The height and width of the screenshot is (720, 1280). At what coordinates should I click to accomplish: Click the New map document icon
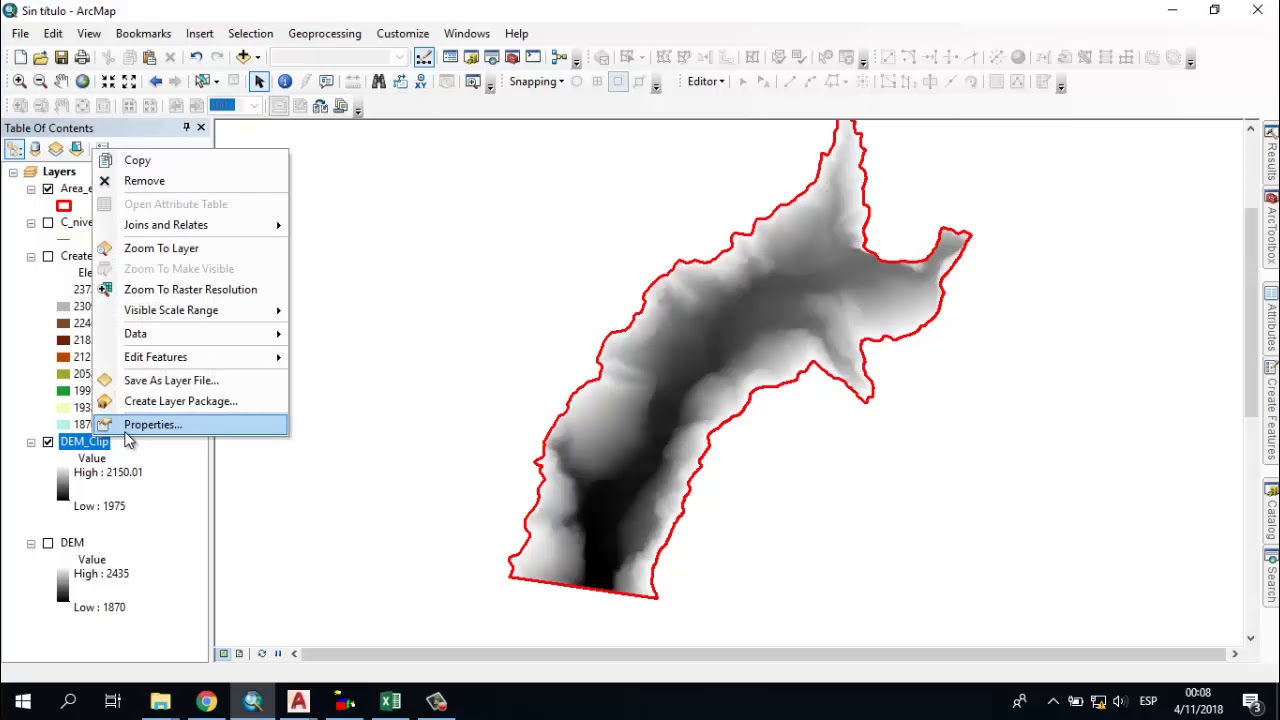coord(20,58)
